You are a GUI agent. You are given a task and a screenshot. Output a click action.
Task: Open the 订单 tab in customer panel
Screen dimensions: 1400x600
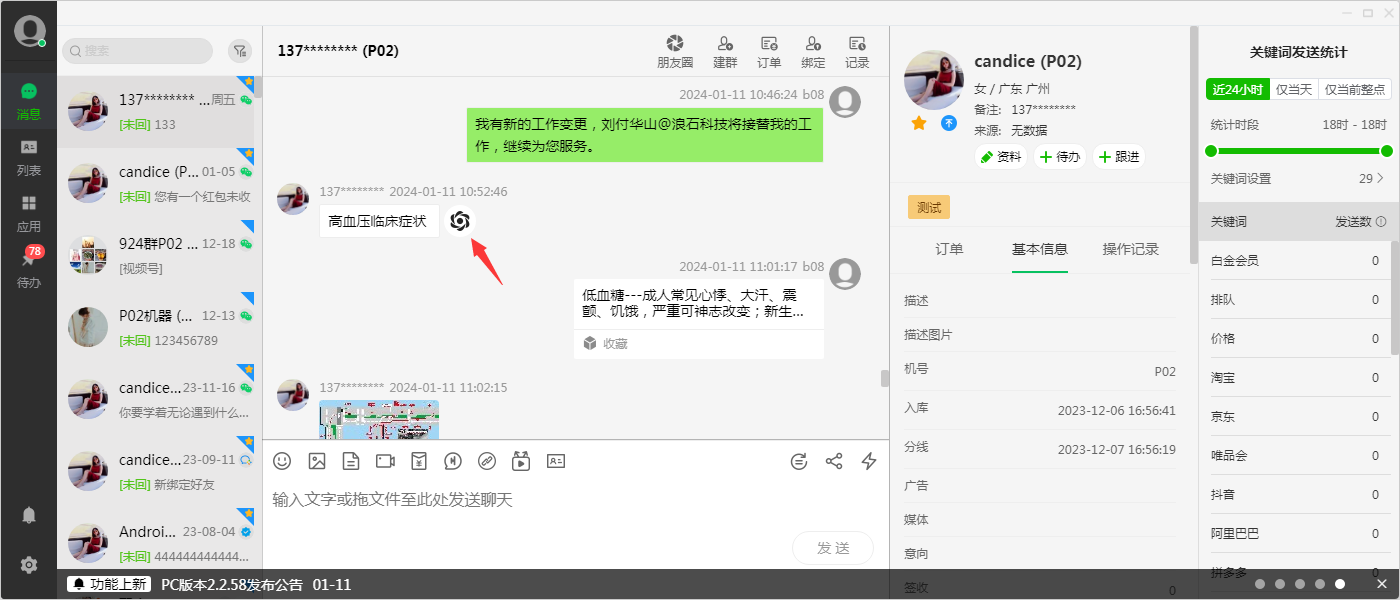click(x=949, y=249)
